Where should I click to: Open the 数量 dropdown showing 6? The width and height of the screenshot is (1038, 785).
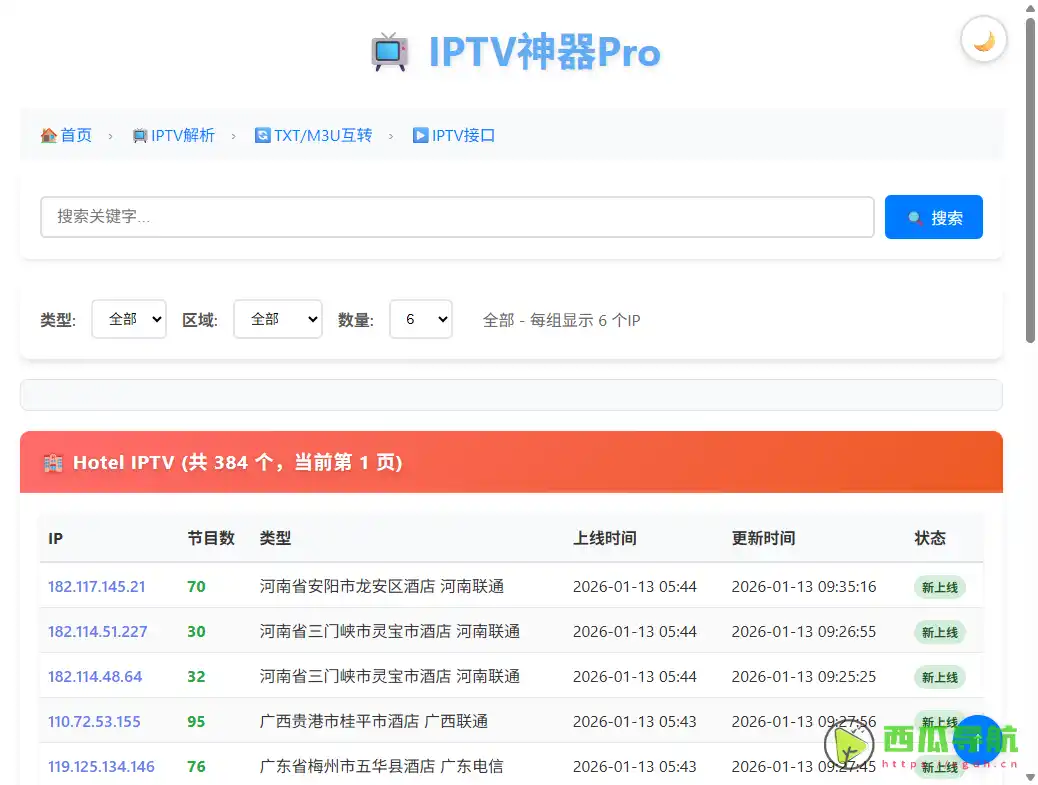(x=420, y=319)
